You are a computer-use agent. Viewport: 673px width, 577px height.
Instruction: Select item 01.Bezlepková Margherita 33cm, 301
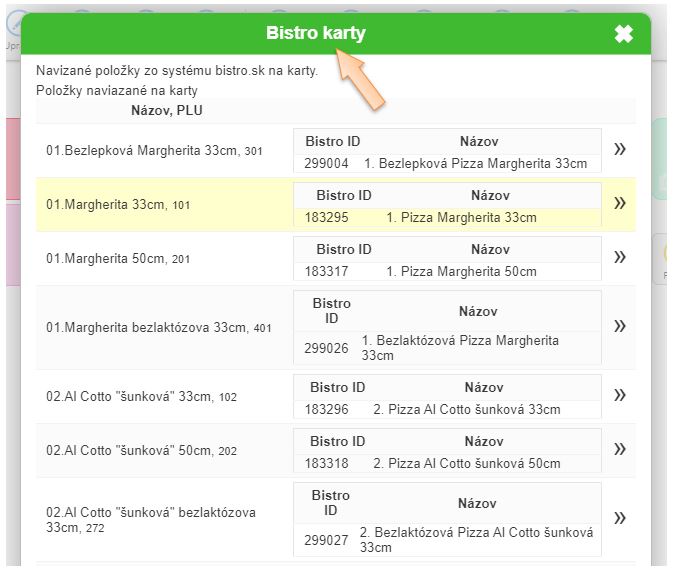pos(154,151)
